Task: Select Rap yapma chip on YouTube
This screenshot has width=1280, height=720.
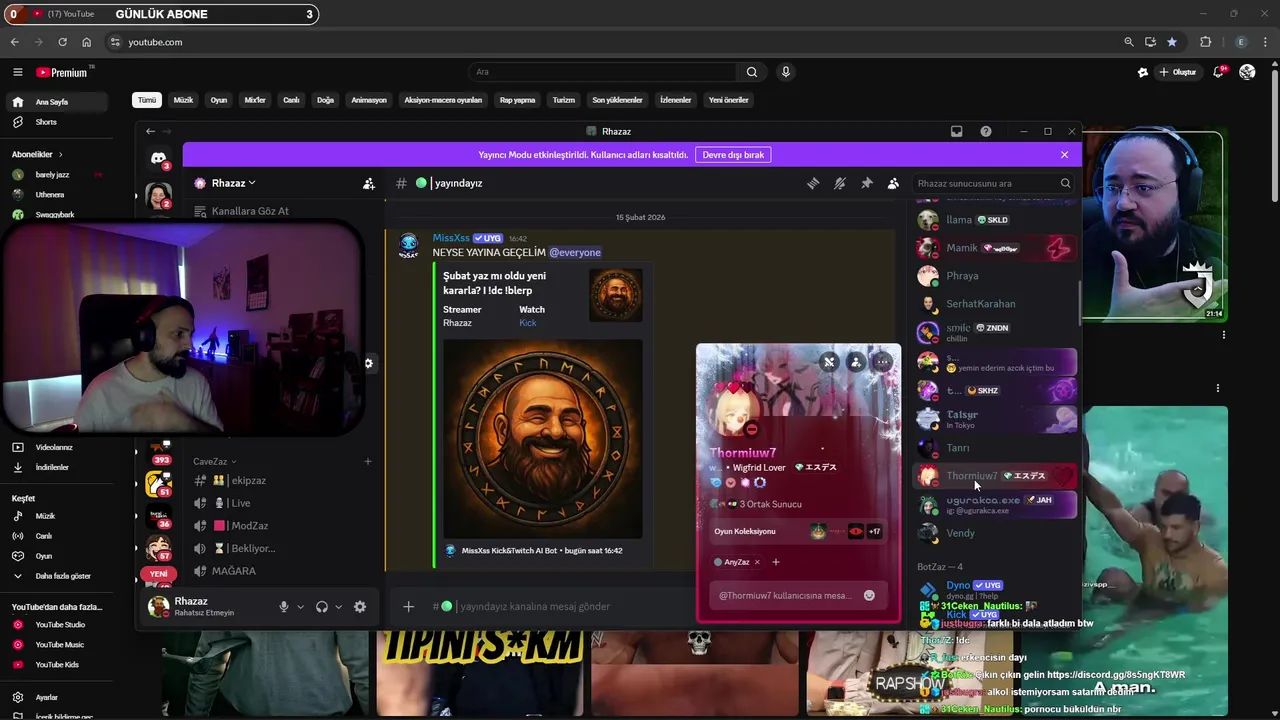Action: (517, 100)
